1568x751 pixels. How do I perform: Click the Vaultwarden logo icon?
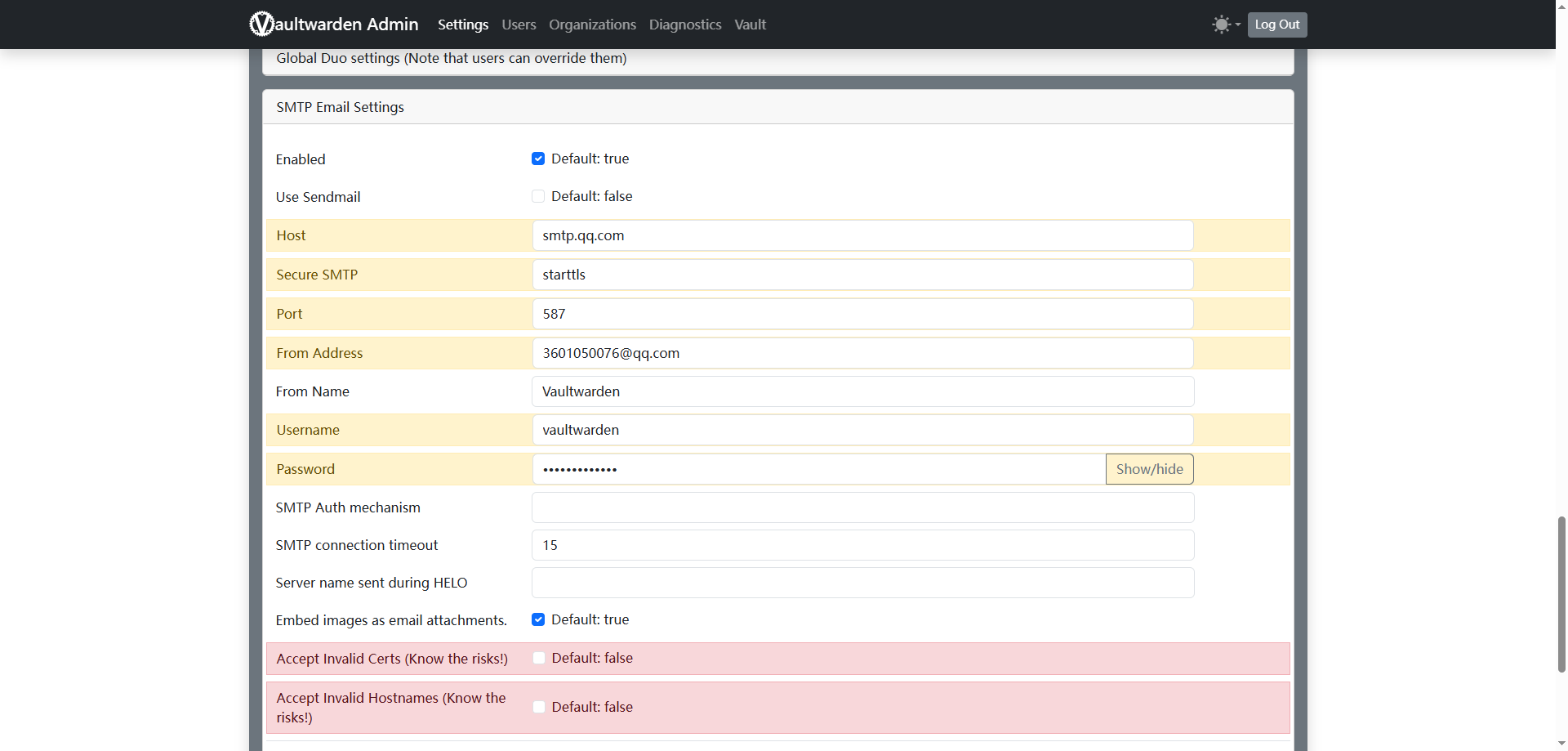click(x=261, y=25)
